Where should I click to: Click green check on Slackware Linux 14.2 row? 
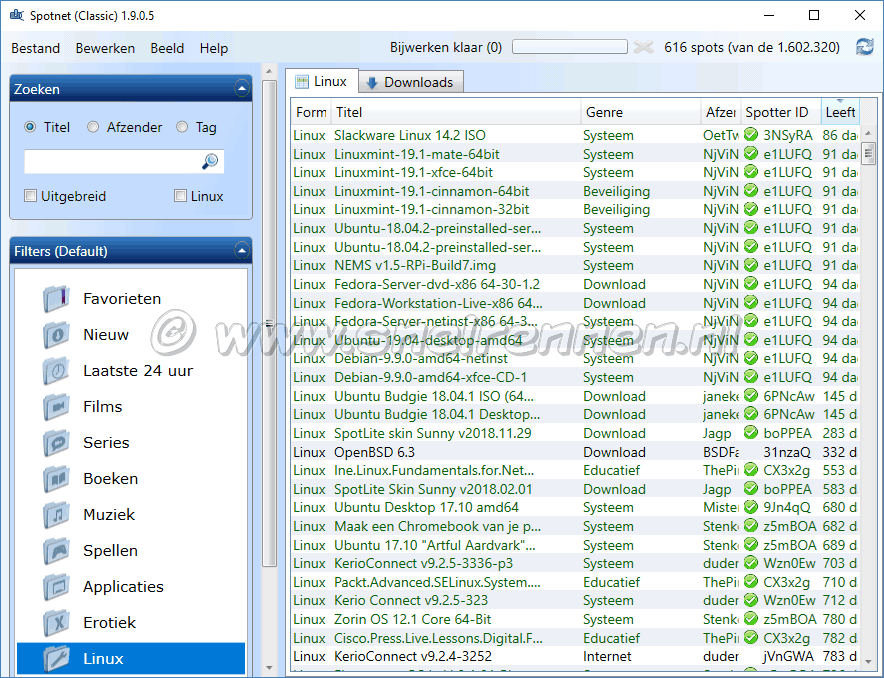750,135
